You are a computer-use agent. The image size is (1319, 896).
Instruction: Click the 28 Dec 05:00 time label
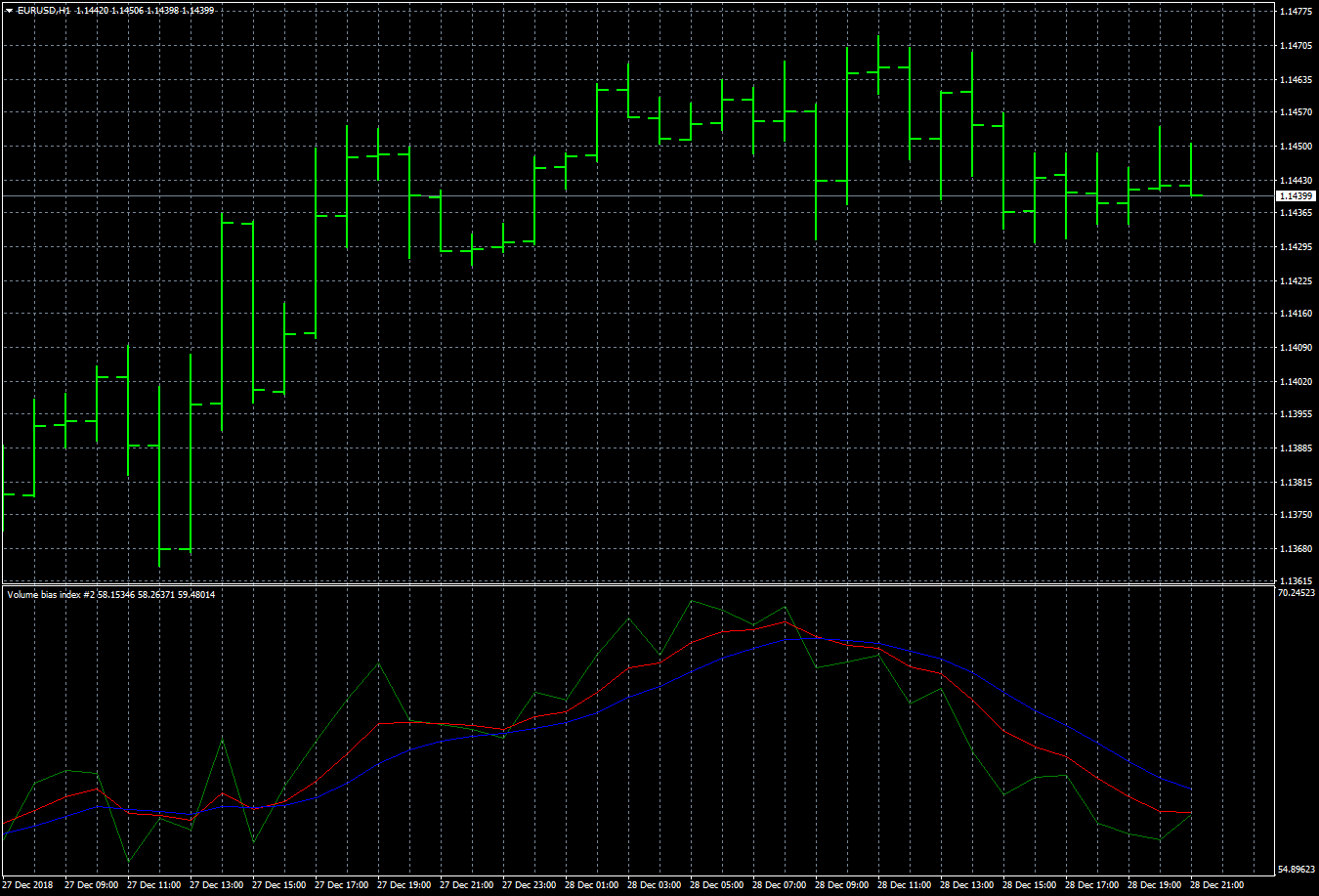716,885
